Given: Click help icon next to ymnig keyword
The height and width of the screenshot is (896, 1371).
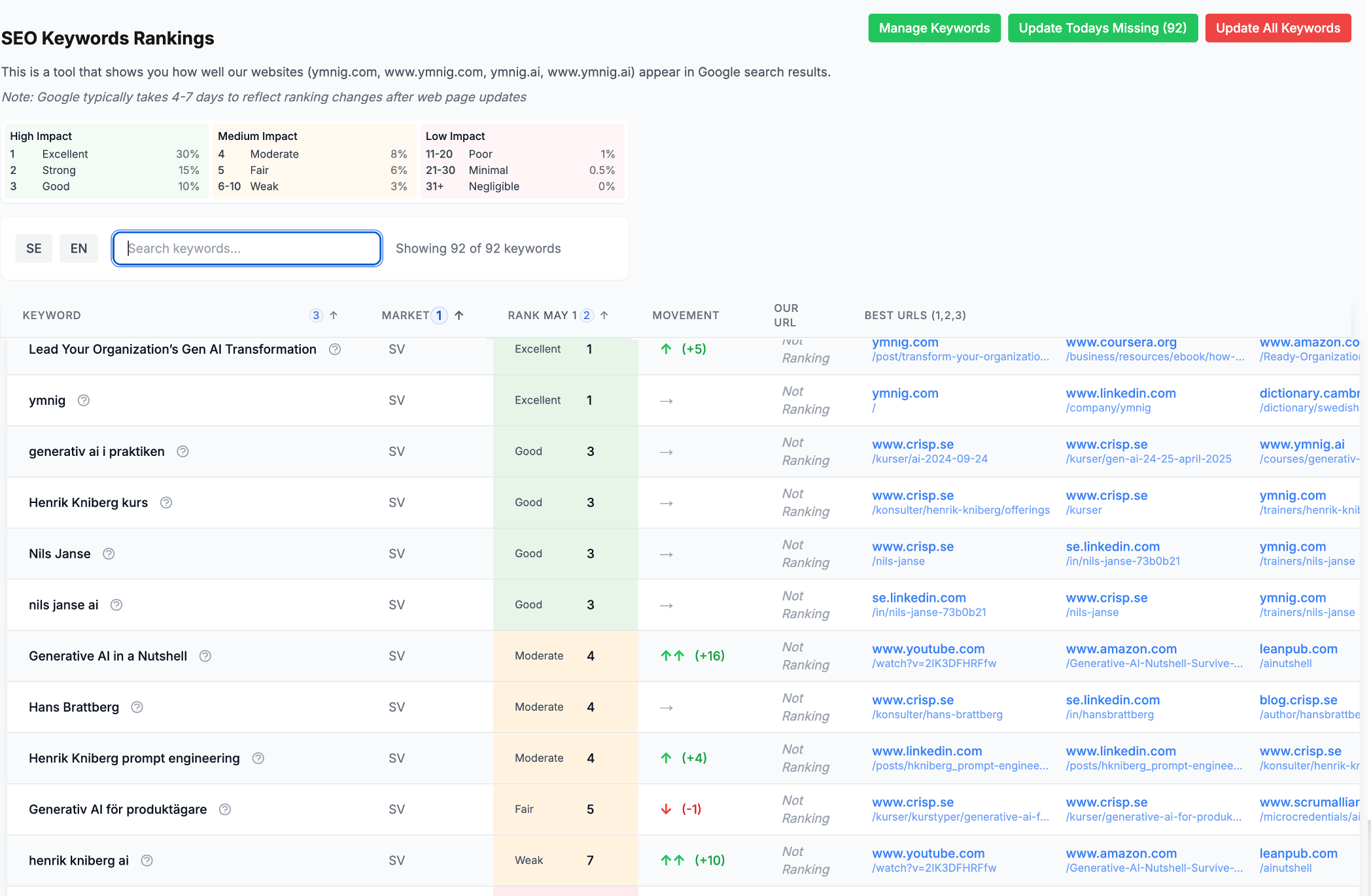Looking at the screenshot, I should tap(84, 400).
